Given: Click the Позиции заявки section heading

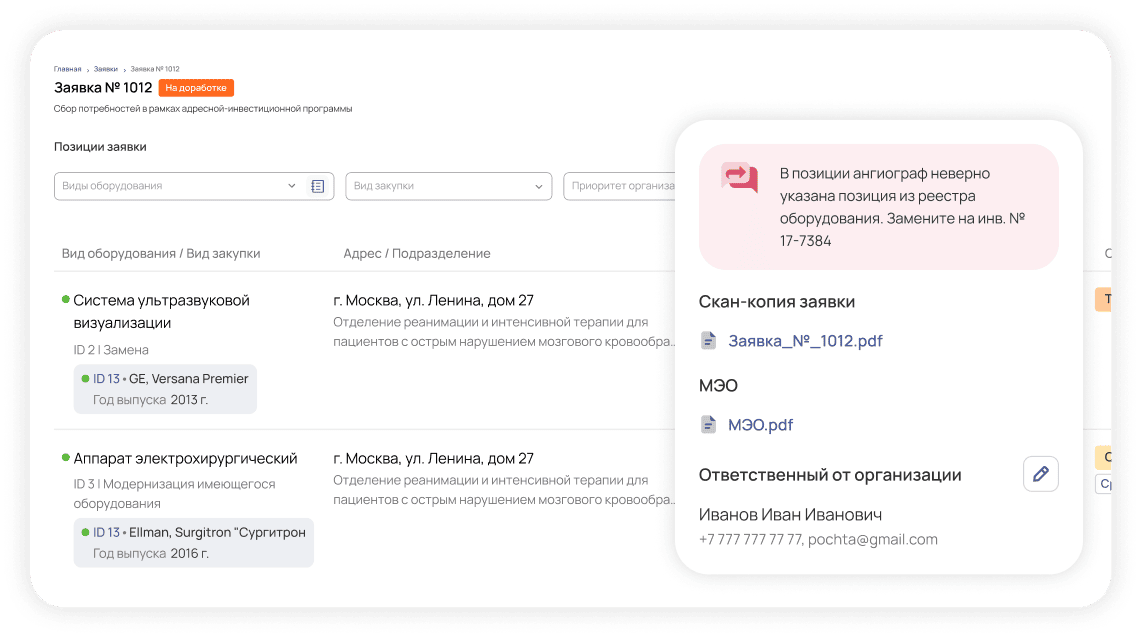Looking at the screenshot, I should pos(100,146).
